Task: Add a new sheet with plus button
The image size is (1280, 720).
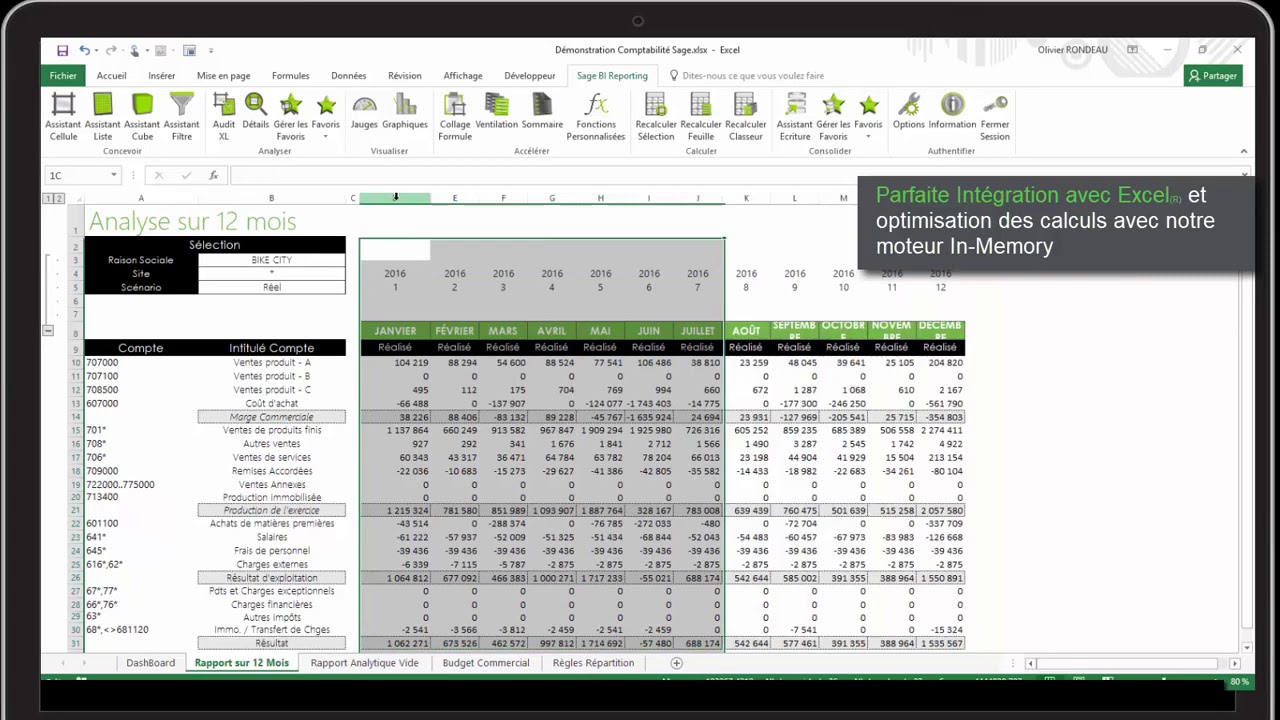Action: (x=676, y=663)
